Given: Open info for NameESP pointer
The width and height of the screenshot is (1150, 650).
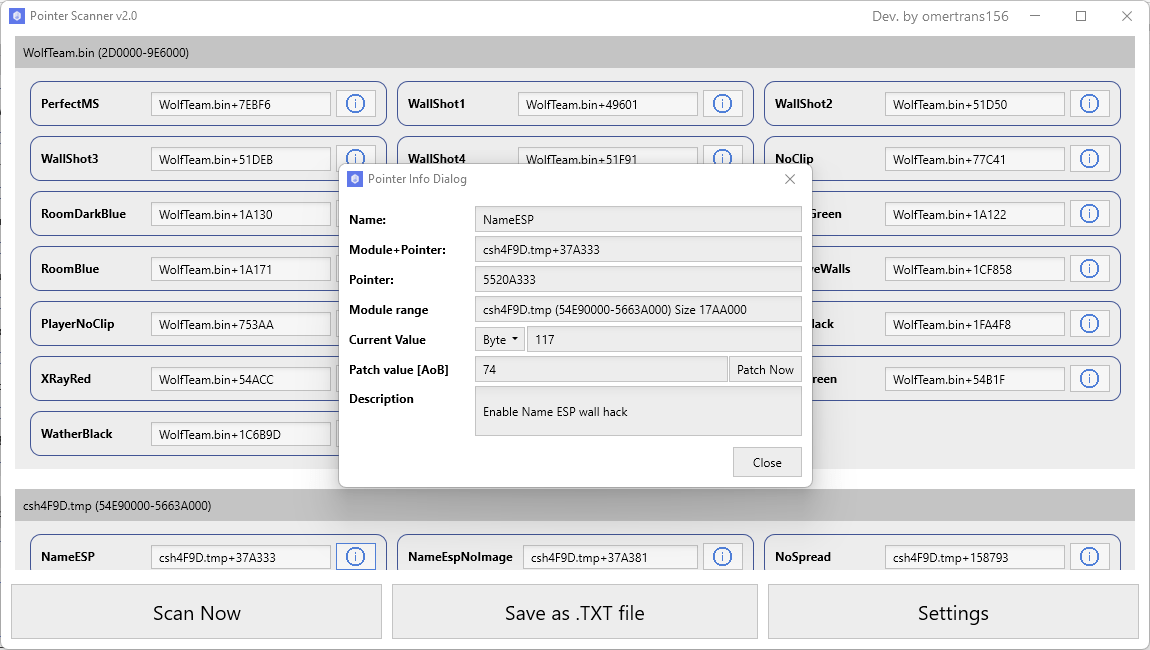Looking at the screenshot, I should [356, 557].
